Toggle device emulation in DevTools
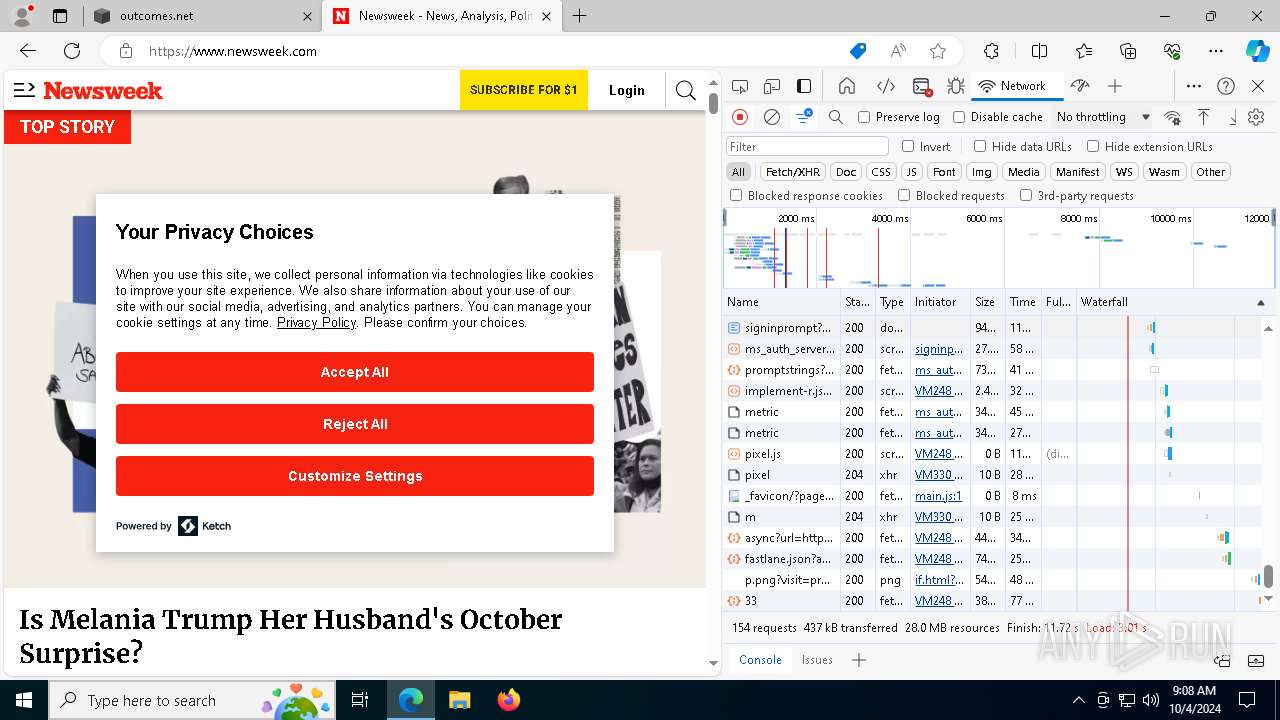This screenshot has width=1280, height=720. click(772, 86)
